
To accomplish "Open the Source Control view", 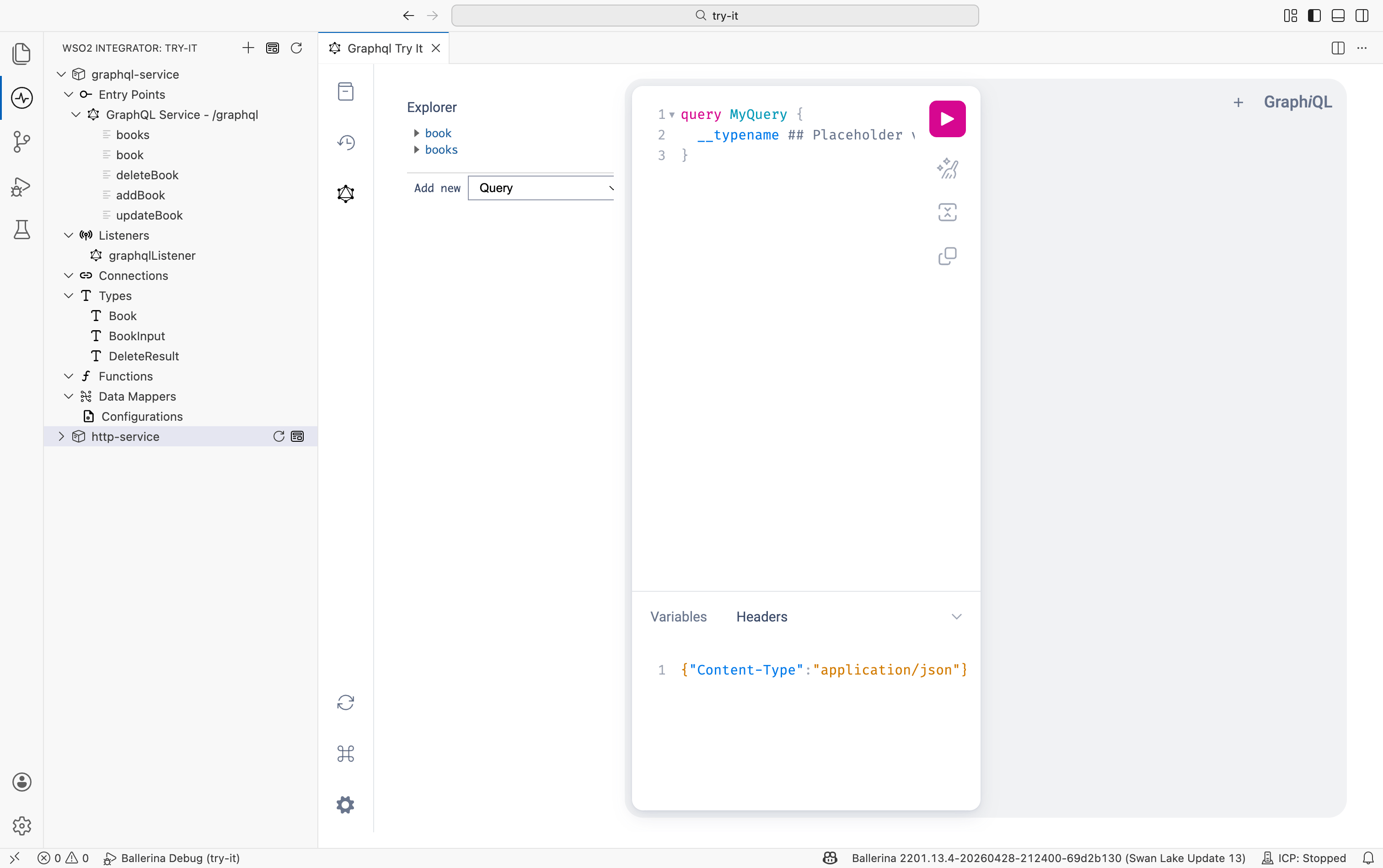I will (22, 142).
